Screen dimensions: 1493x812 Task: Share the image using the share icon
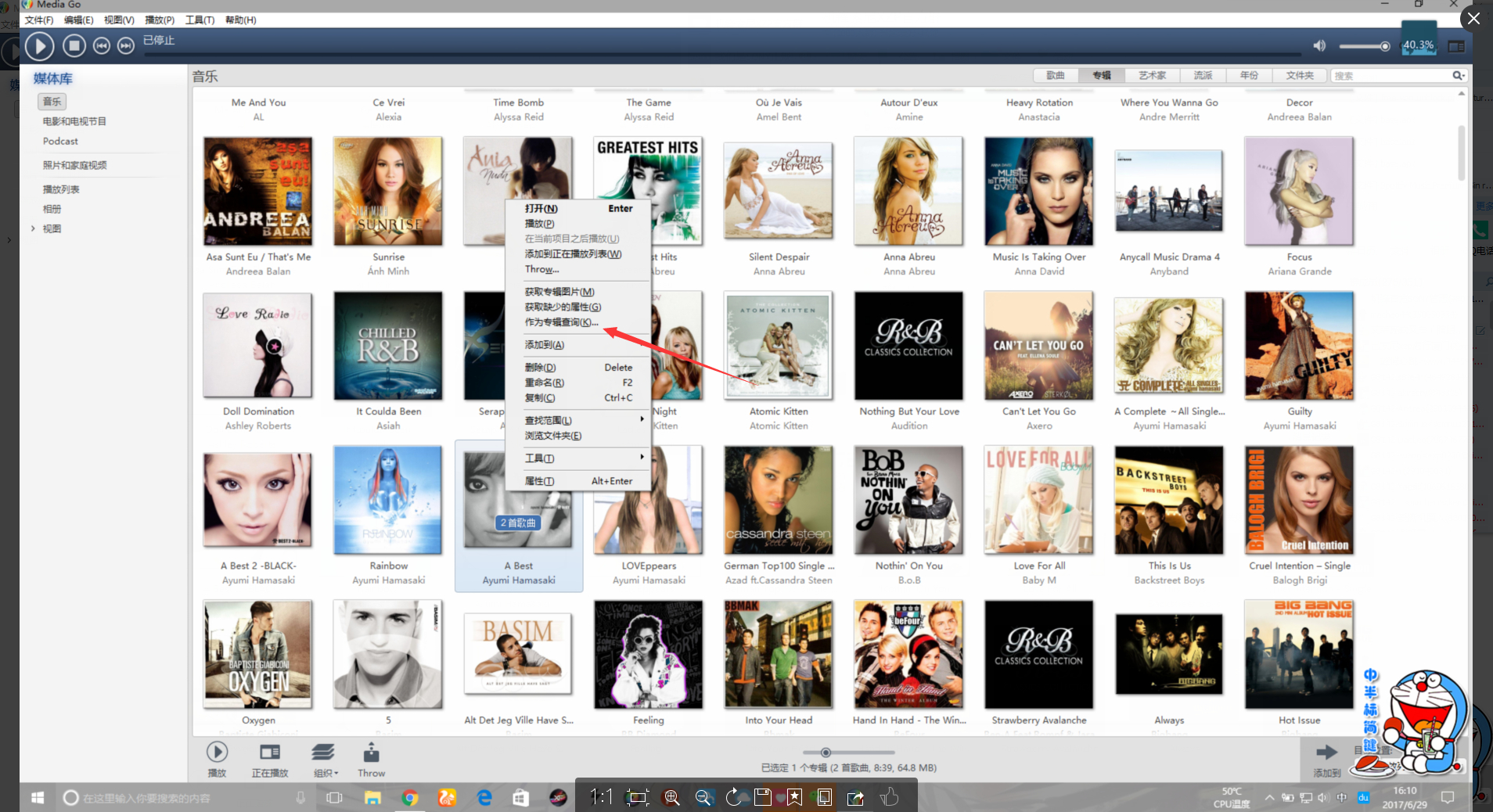tap(855, 797)
